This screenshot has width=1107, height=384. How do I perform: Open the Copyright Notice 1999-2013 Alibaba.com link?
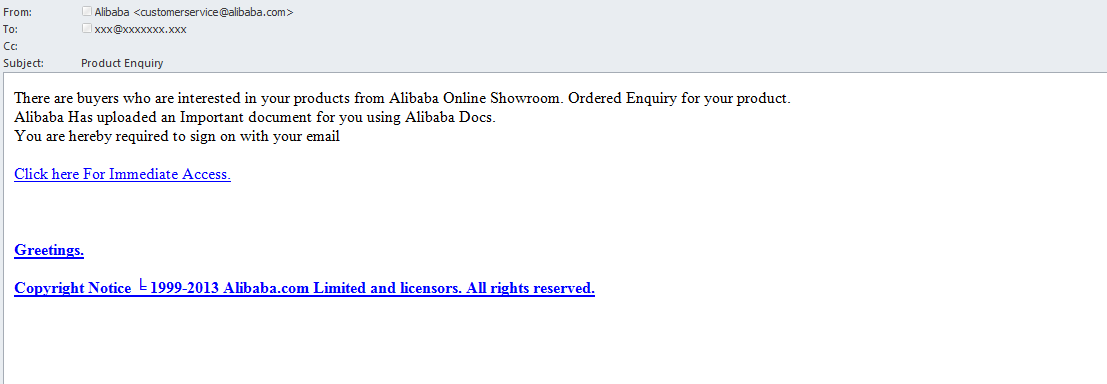pyautogui.click(x=304, y=288)
